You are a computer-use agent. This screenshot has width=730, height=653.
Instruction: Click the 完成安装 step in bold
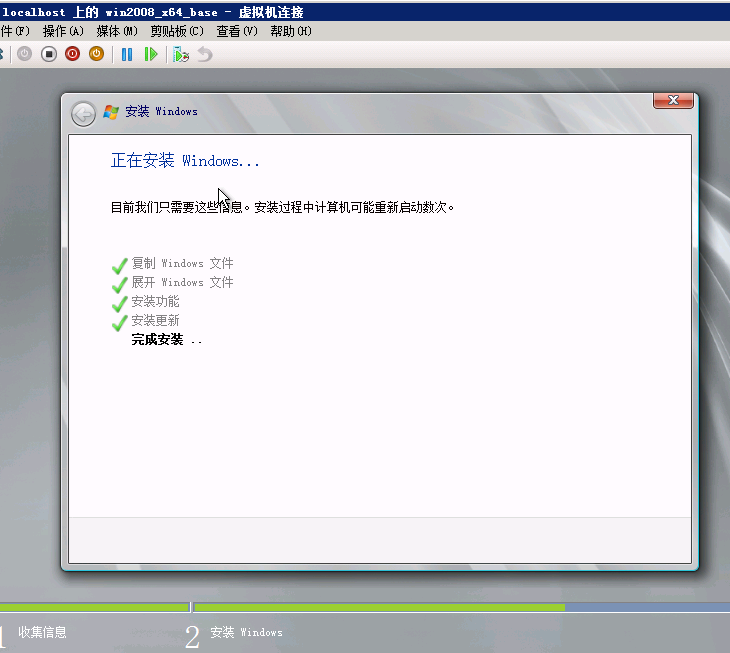(166, 340)
